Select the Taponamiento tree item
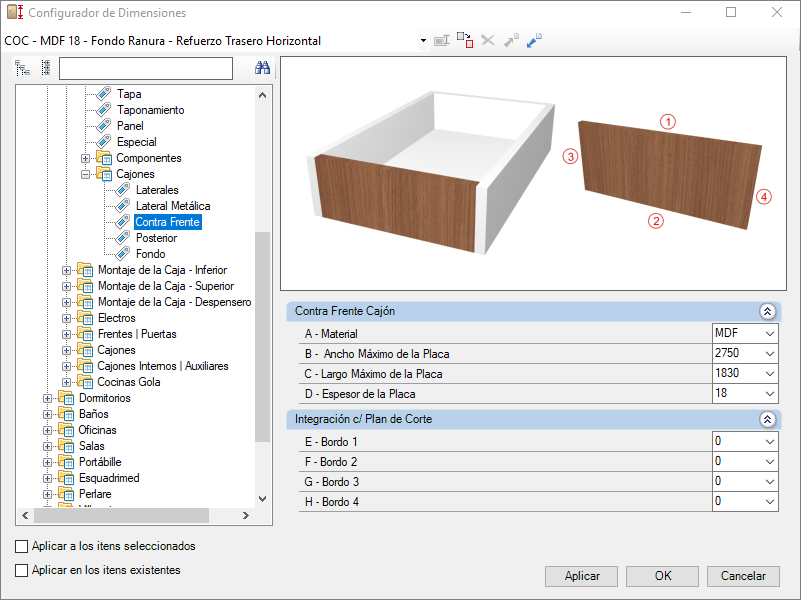 (x=150, y=110)
